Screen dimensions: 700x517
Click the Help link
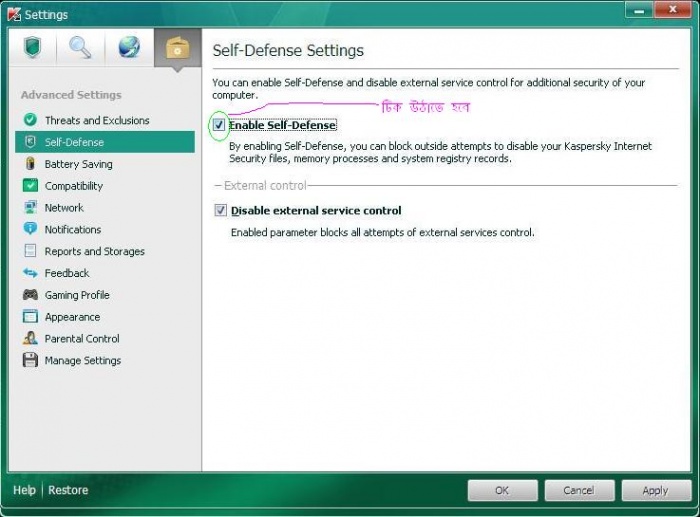coord(24,490)
